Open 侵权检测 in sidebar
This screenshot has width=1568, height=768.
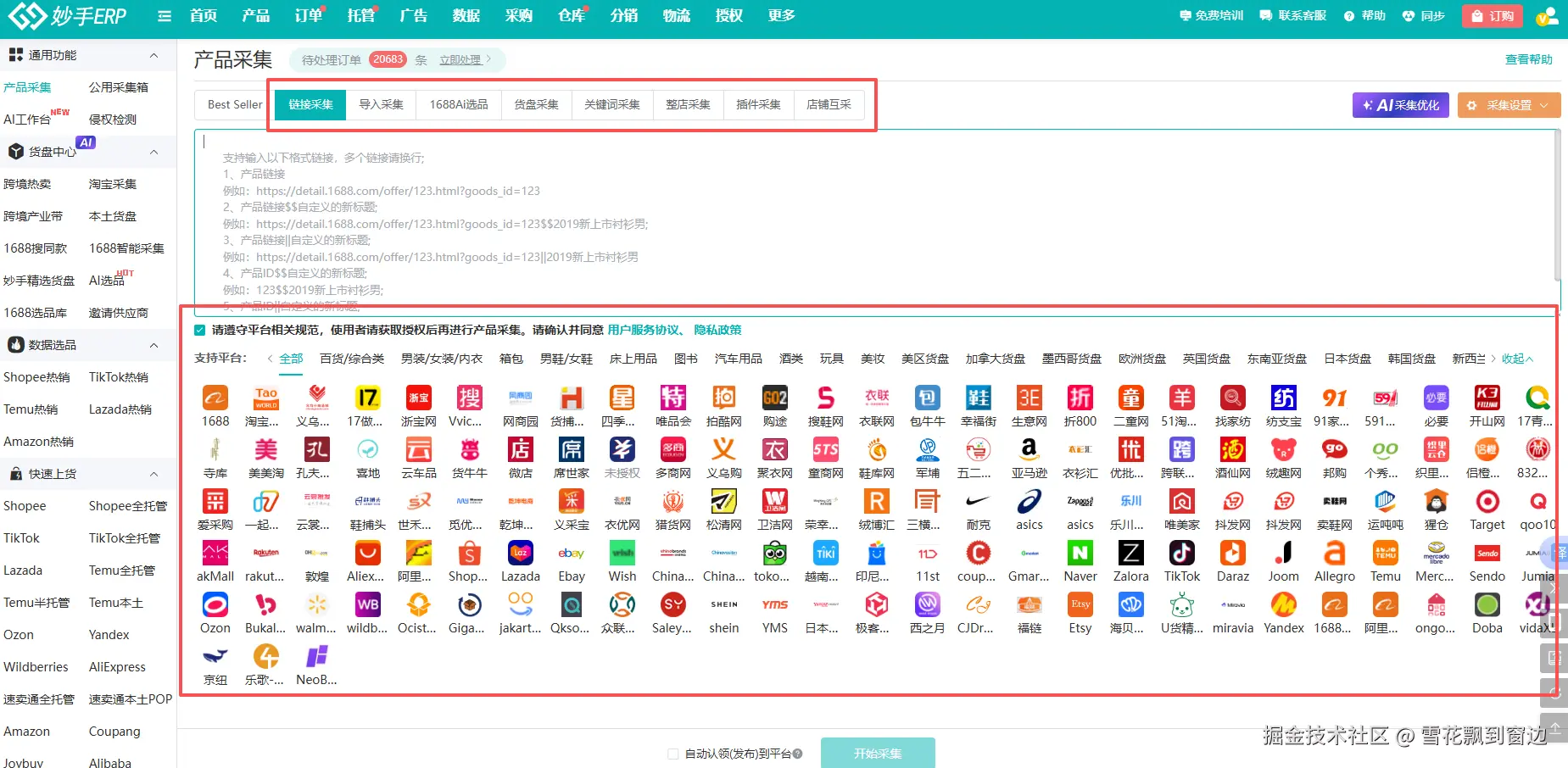[x=113, y=120]
